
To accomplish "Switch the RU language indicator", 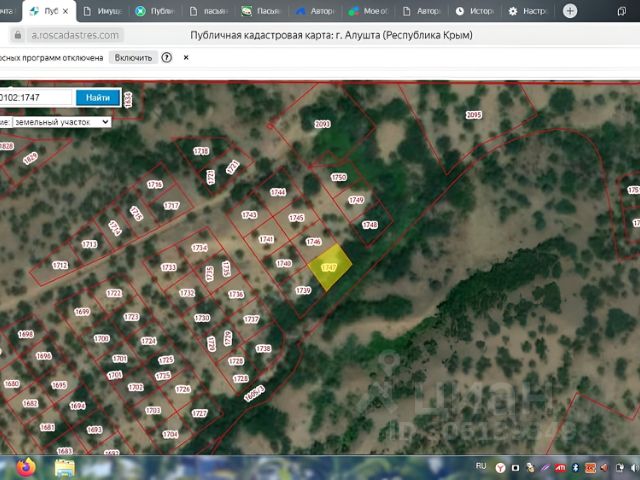I will 481,466.
